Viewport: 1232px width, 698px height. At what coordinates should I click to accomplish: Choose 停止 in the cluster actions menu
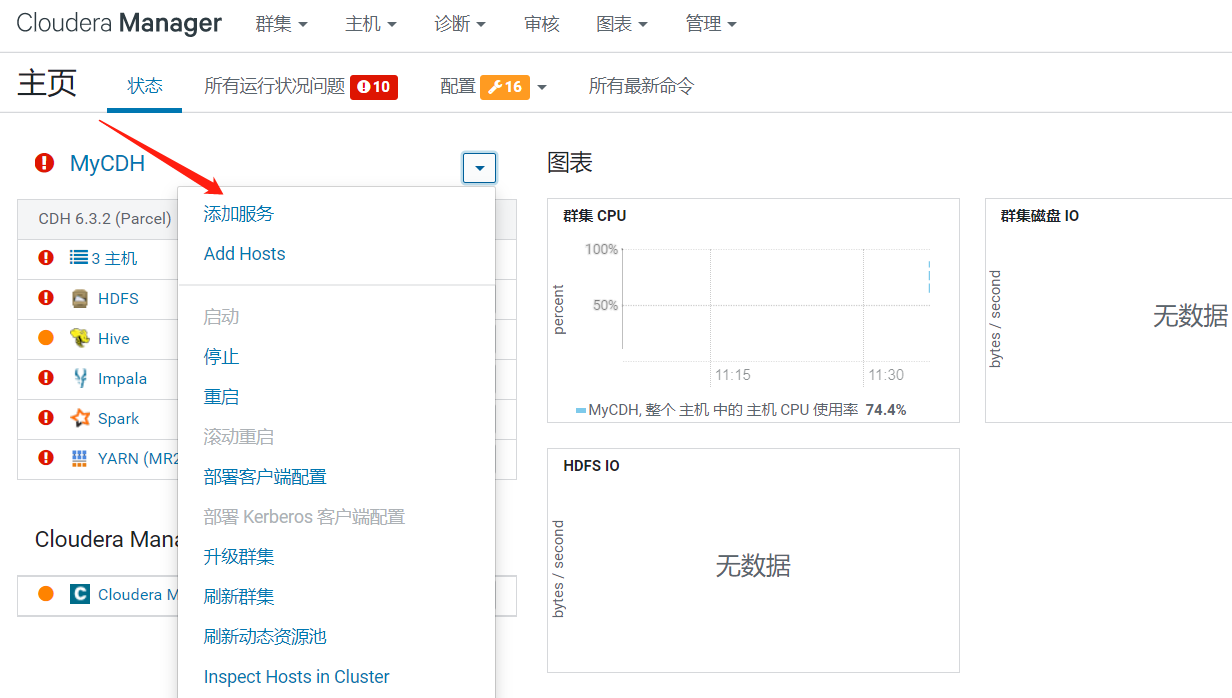222,357
